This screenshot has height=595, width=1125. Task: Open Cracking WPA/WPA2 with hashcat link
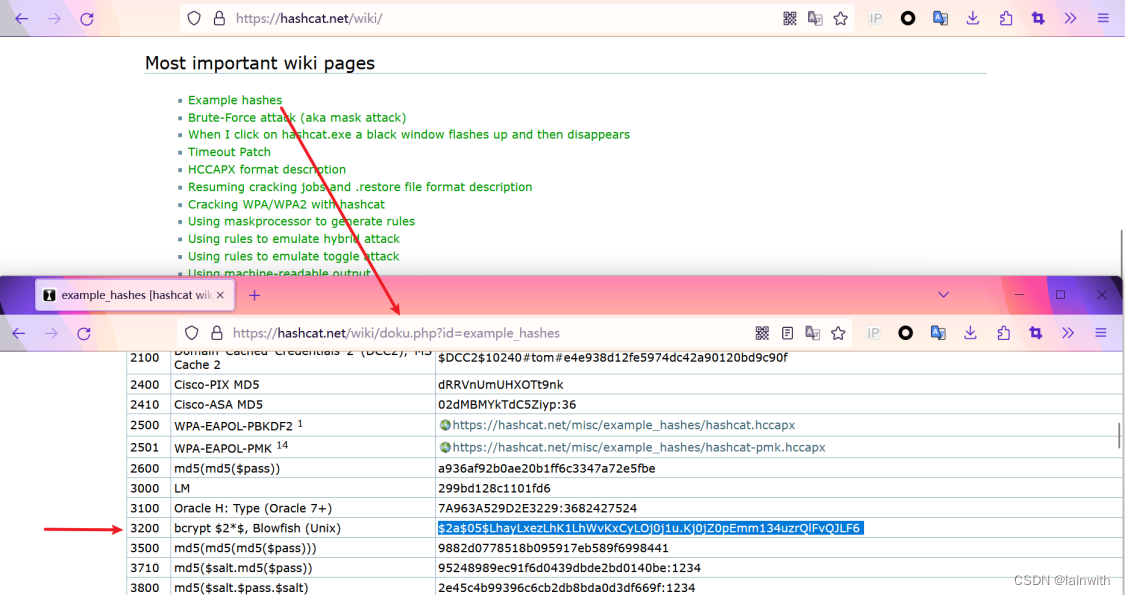pos(286,205)
